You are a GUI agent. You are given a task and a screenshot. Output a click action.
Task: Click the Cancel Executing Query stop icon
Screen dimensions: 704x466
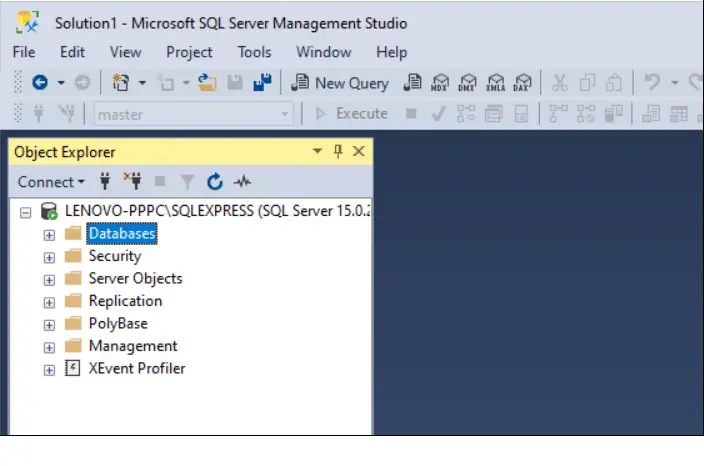[411, 113]
